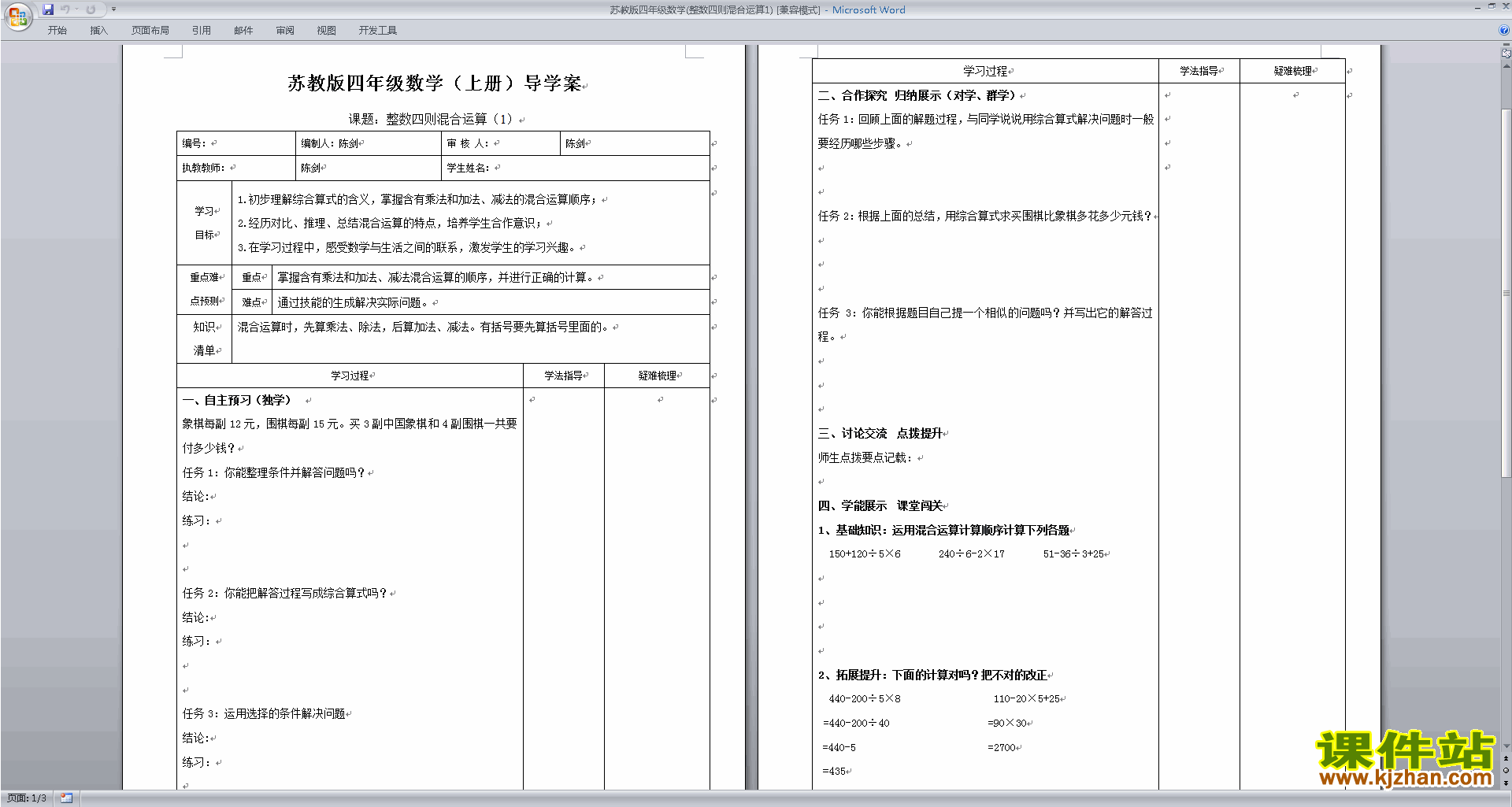This screenshot has height=807, width=1512.
Task: Click the 学生姓名 table cell
Action: pos(575,168)
